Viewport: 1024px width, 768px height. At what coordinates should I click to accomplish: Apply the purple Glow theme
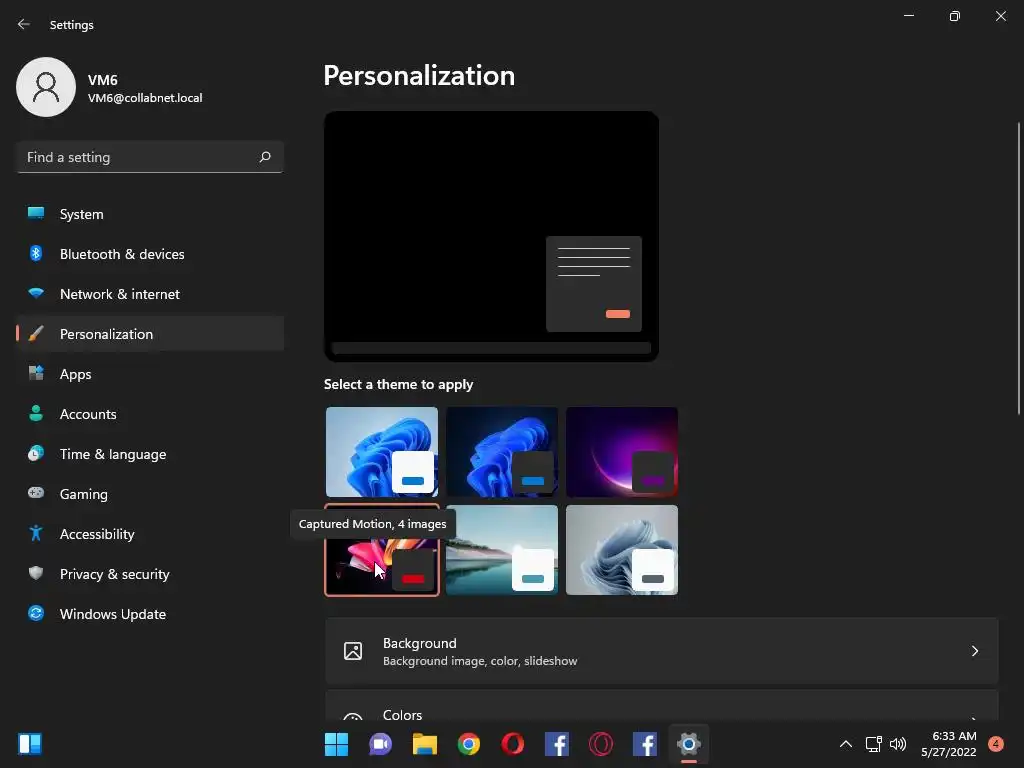pyautogui.click(x=622, y=452)
